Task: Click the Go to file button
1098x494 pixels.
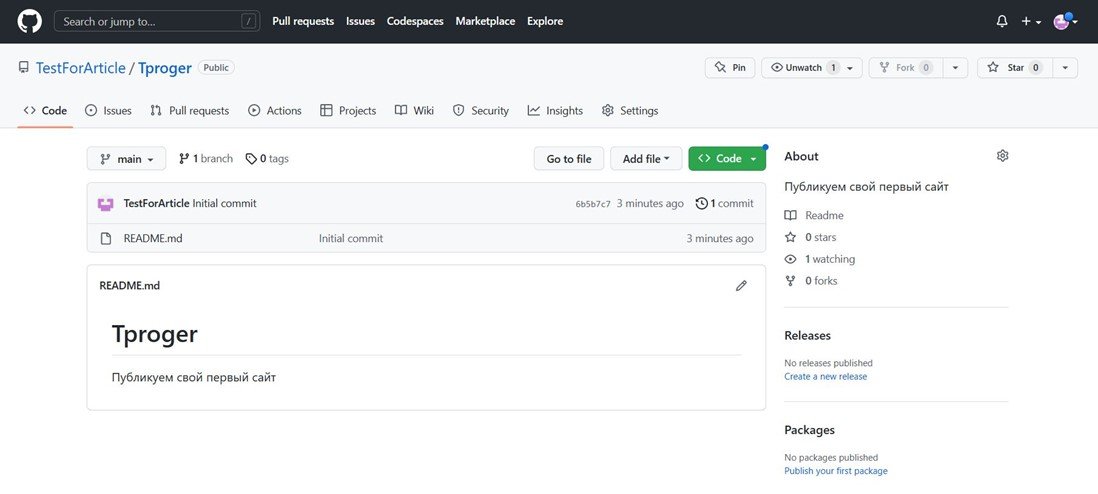Action: pyautogui.click(x=569, y=159)
